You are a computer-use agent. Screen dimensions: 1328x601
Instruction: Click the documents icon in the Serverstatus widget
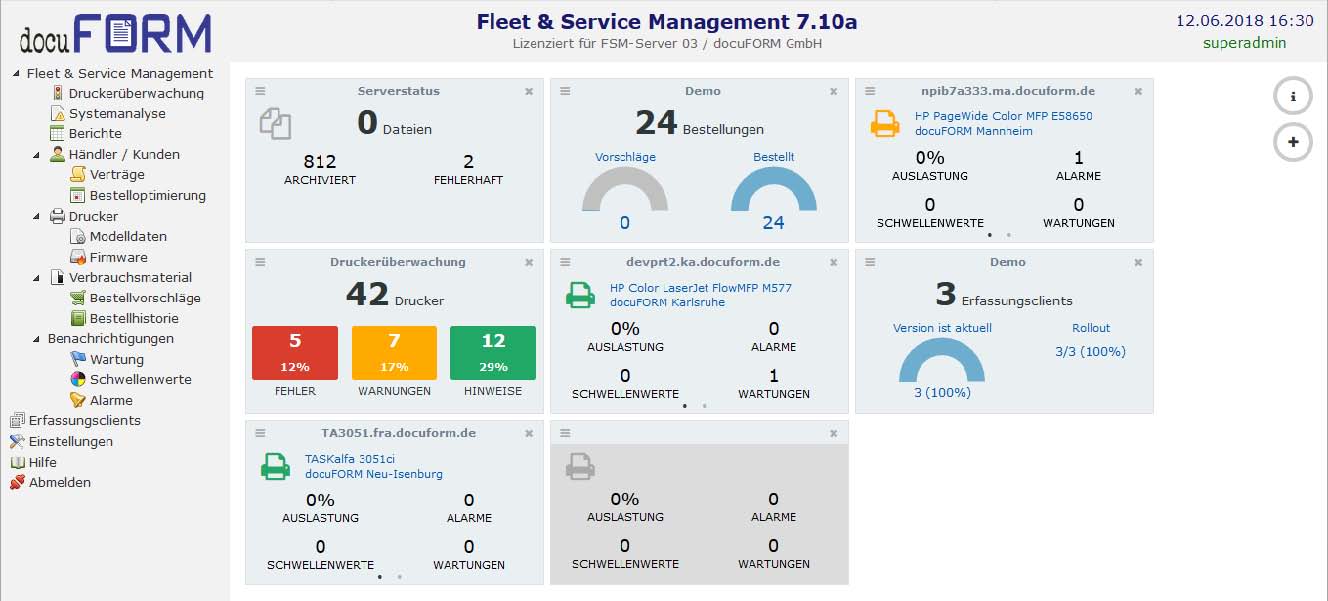point(276,123)
